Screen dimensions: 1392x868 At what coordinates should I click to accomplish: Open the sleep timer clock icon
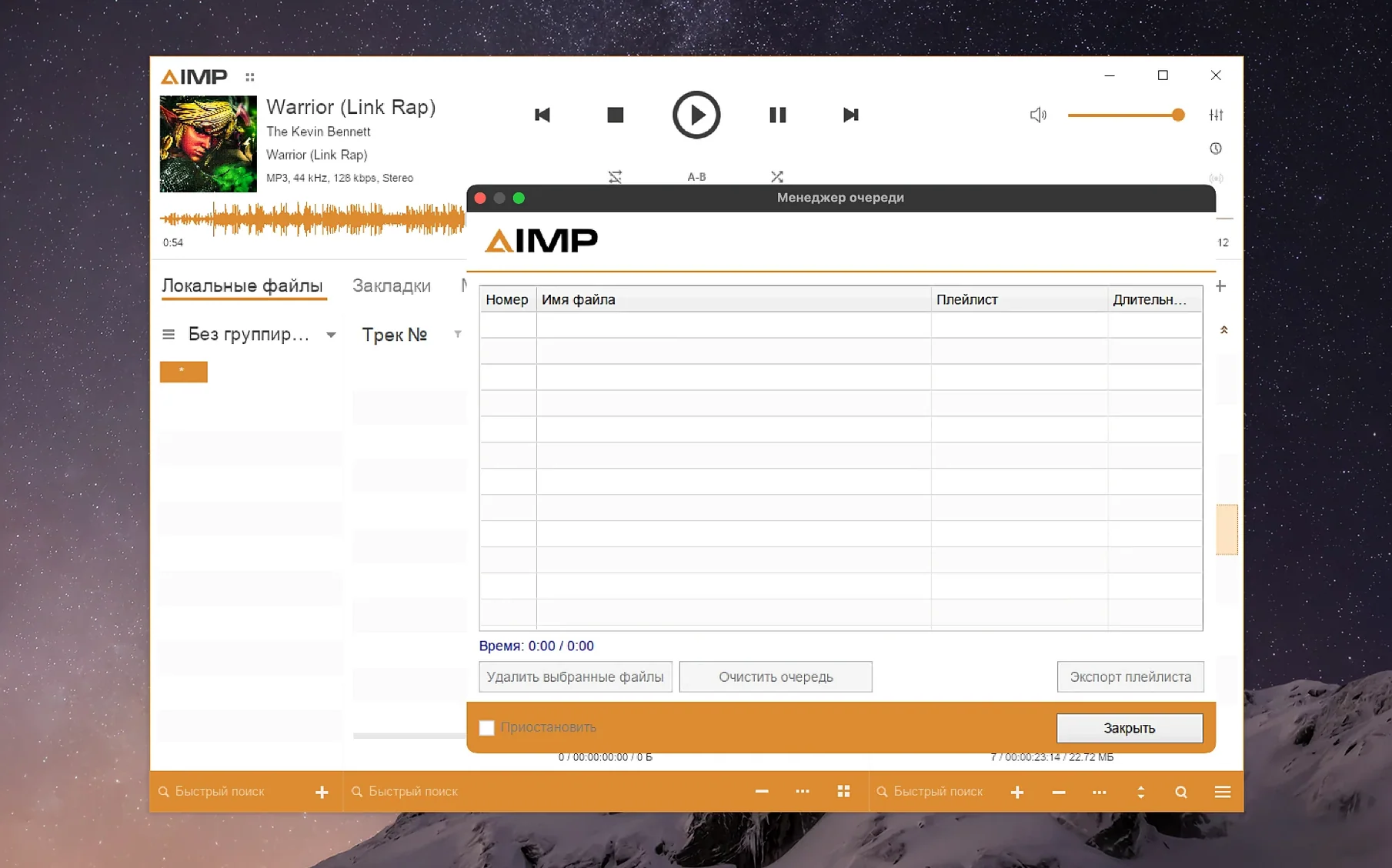[x=1216, y=149]
